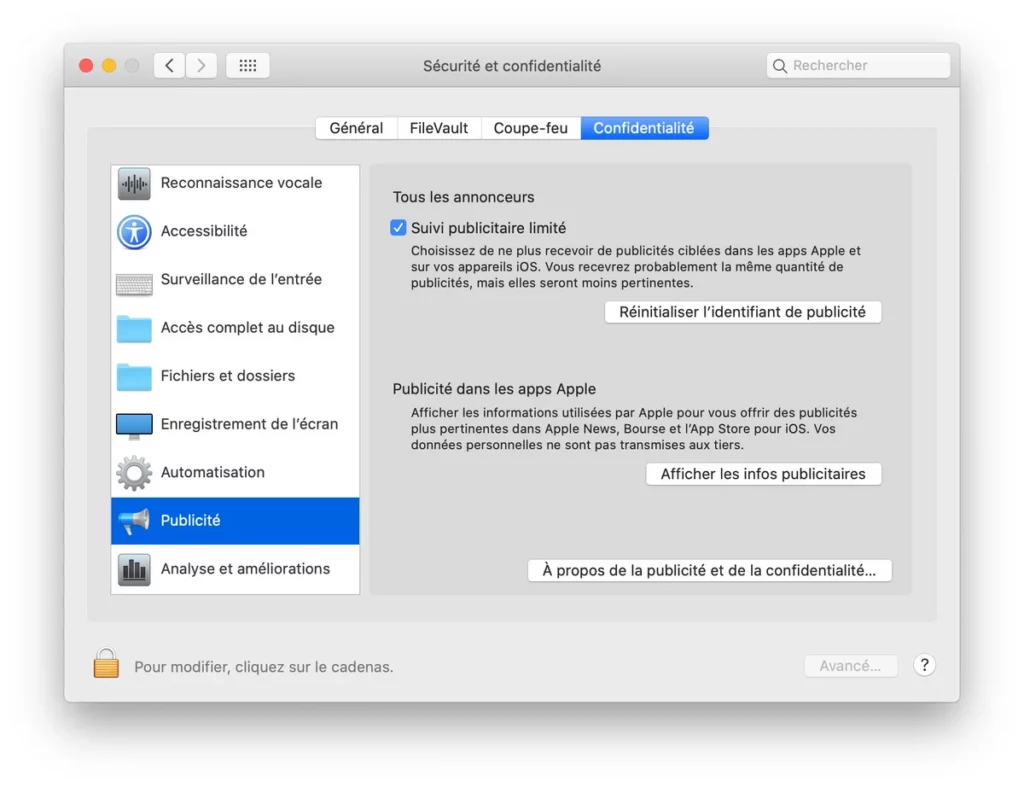Click Afficher les infos publicitaires button
1024x787 pixels.
click(x=763, y=474)
